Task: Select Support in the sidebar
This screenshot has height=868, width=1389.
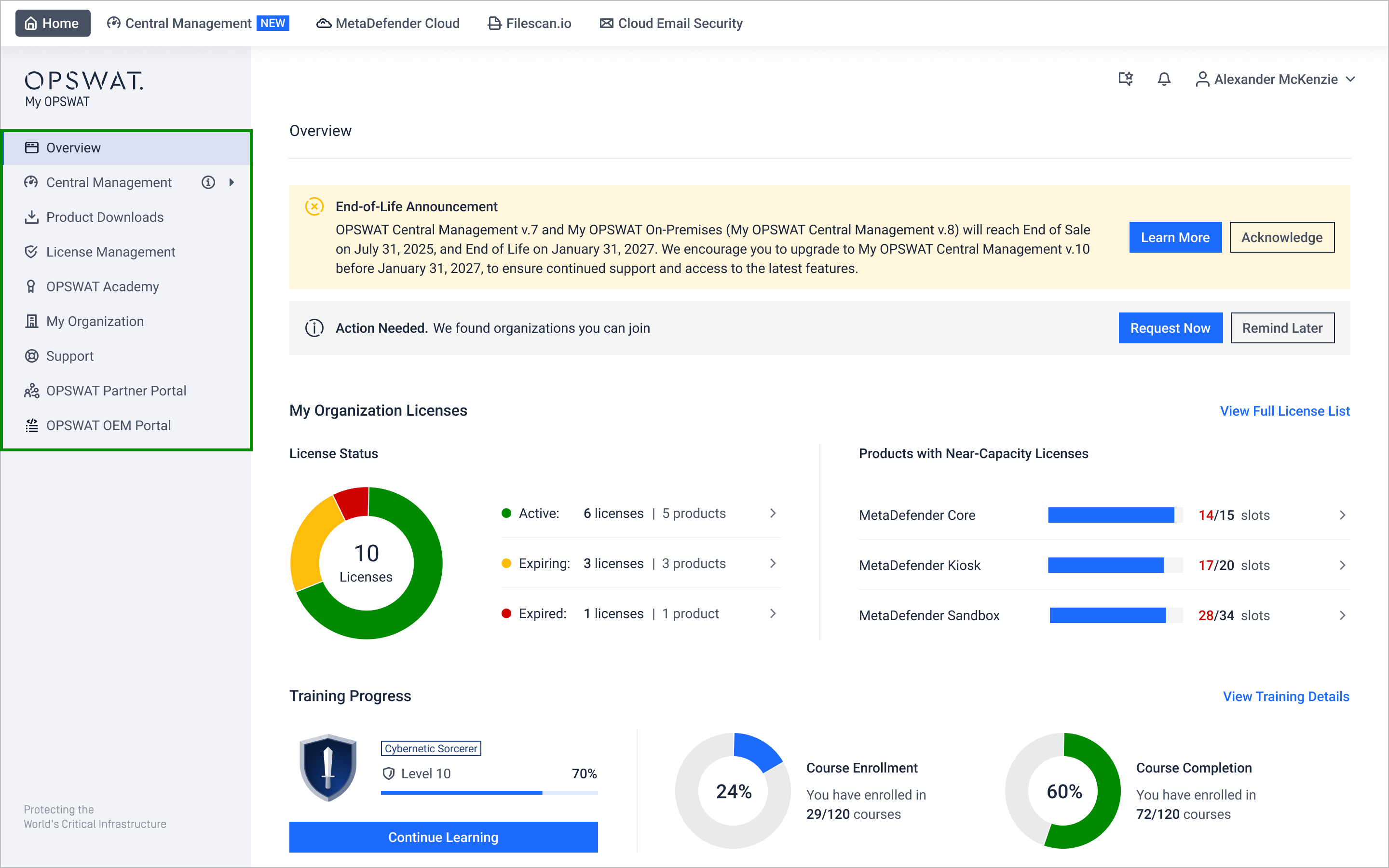Action: [x=127, y=356]
